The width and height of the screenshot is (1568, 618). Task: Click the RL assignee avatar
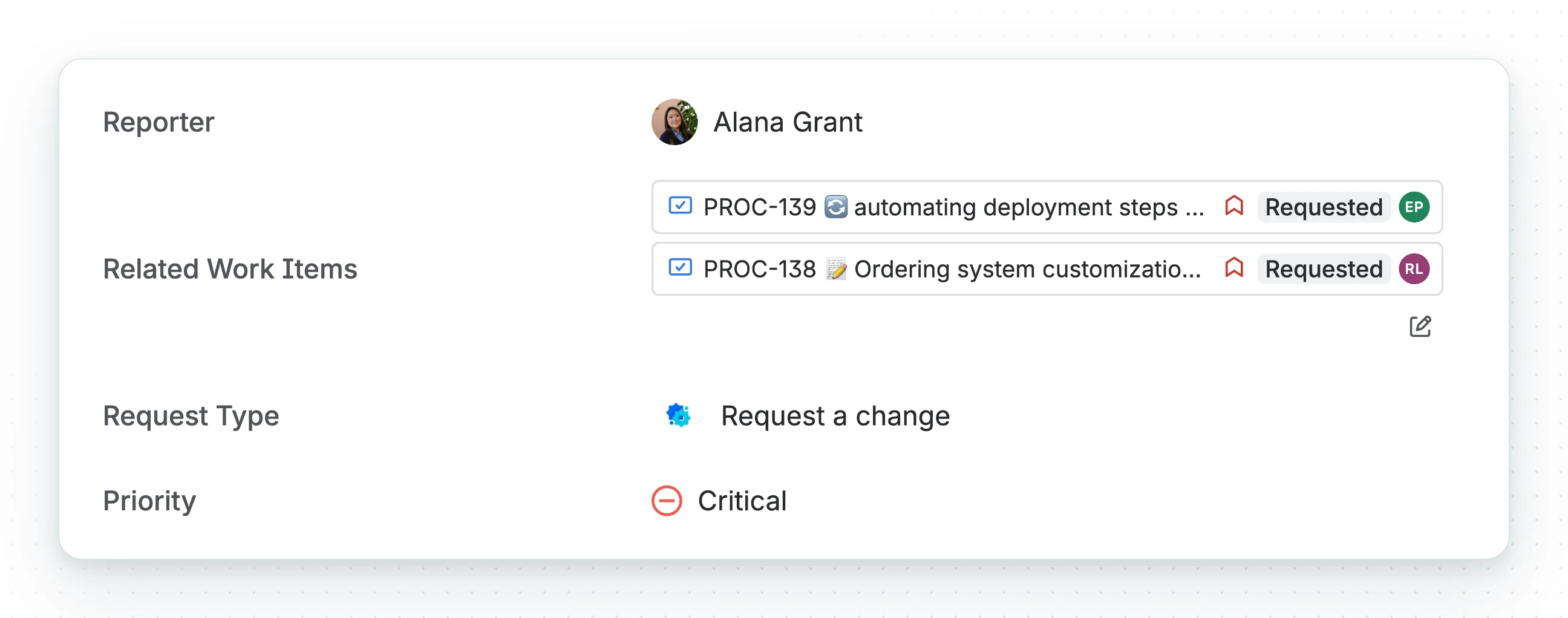(1414, 269)
